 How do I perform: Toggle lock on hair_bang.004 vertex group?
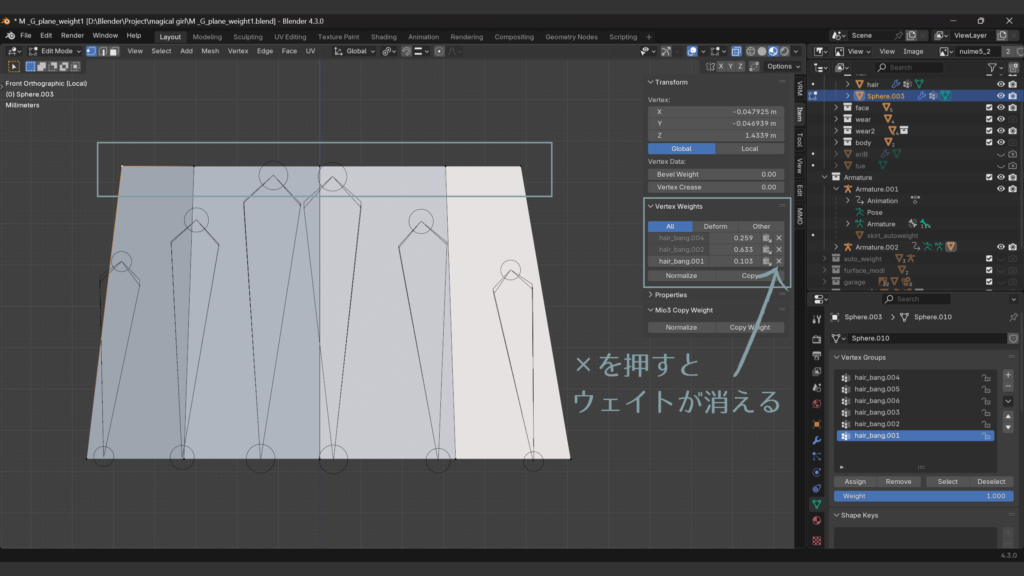pos(986,377)
